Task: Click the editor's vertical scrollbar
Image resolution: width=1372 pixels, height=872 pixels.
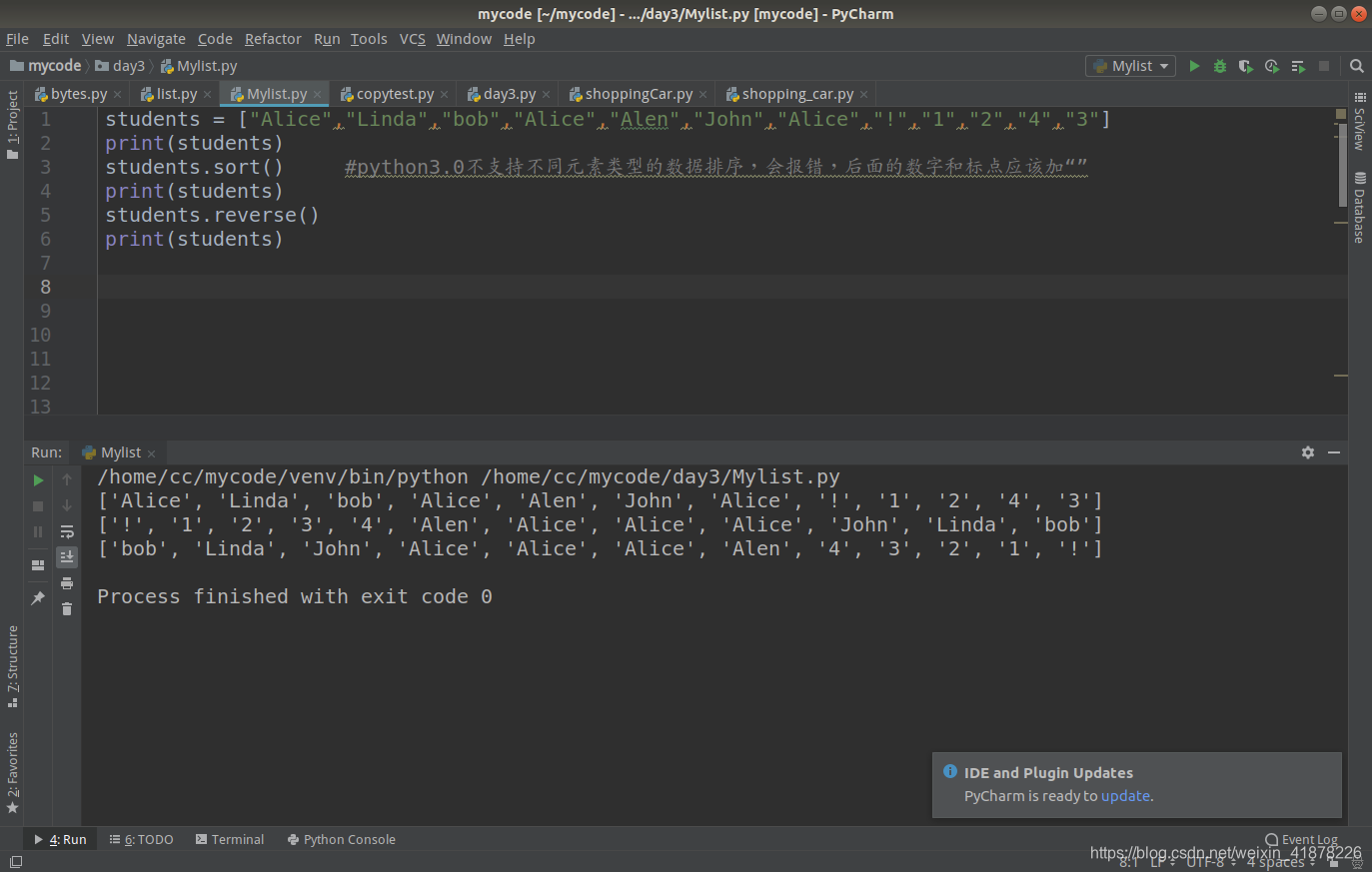Action: (x=1341, y=165)
